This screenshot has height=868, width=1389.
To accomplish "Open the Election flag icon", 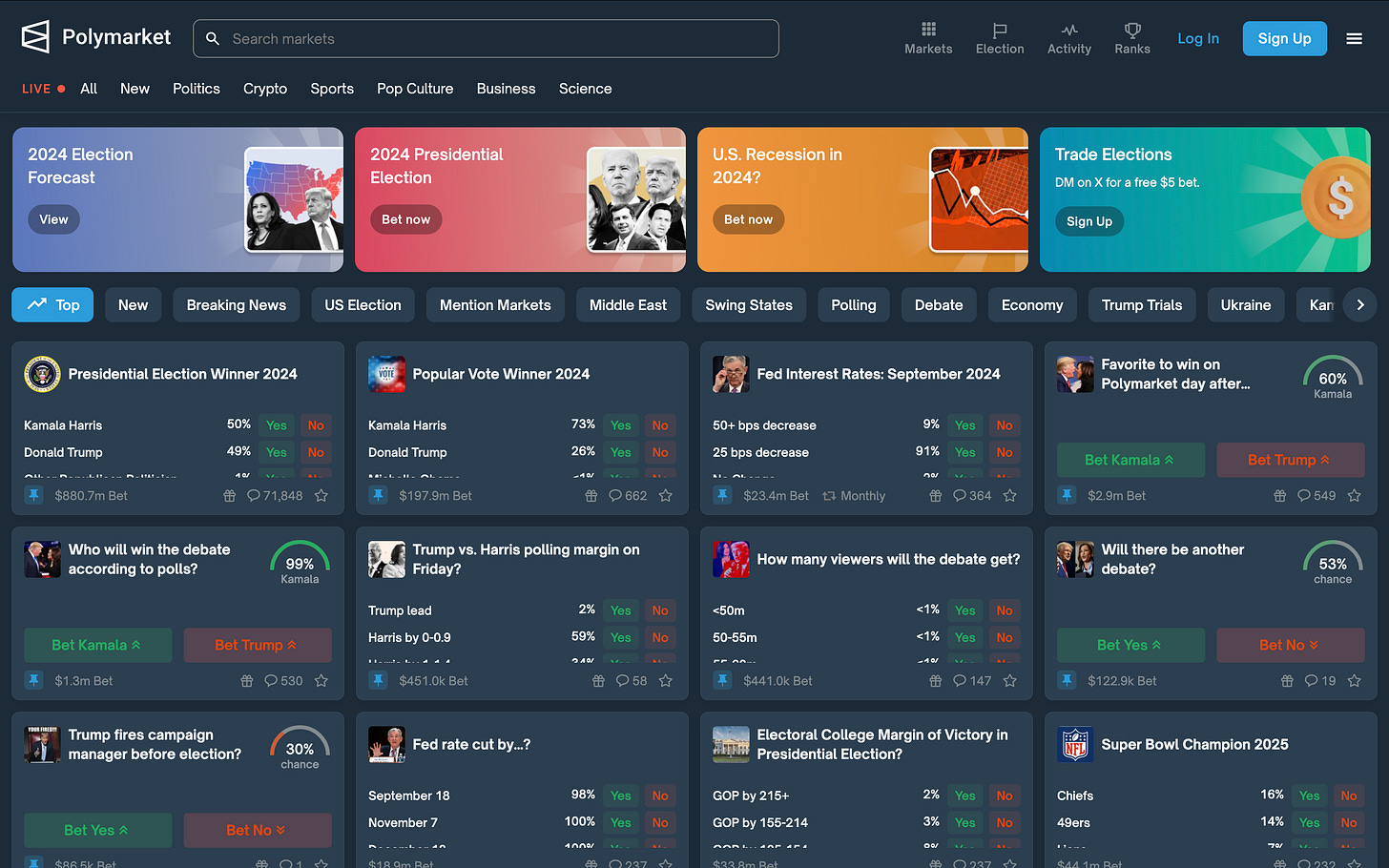I will pyautogui.click(x=999, y=31).
